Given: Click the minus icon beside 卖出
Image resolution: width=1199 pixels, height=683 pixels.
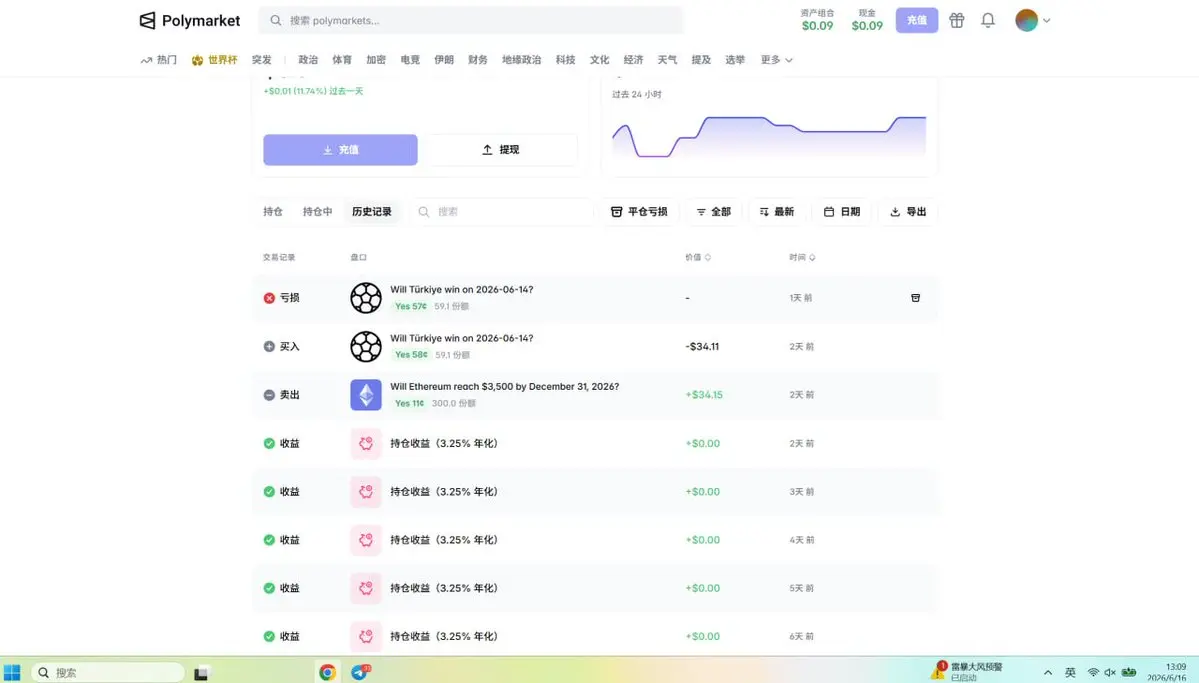Looking at the screenshot, I should (269, 395).
